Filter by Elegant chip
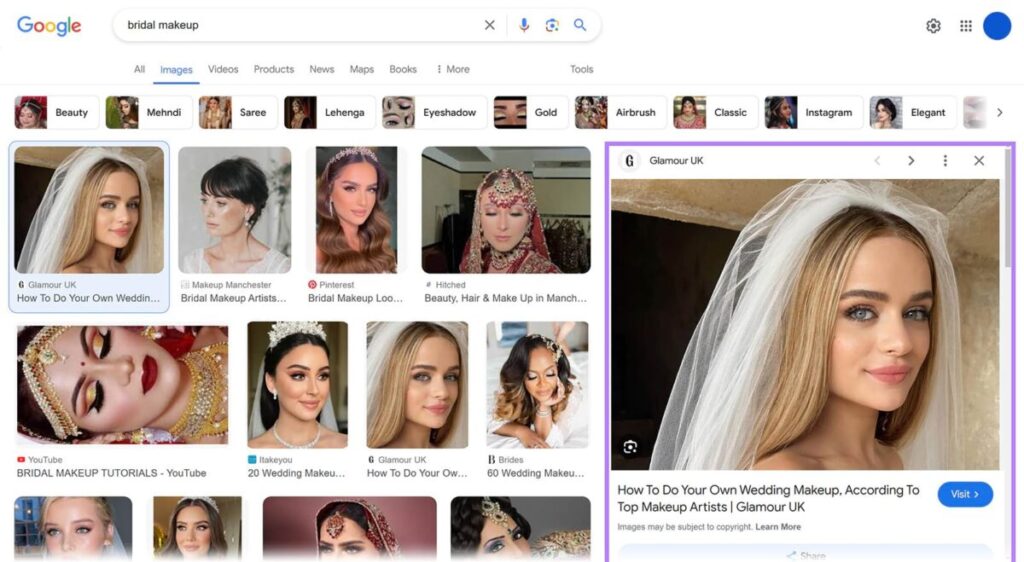The width and height of the screenshot is (1024, 562). tap(913, 112)
